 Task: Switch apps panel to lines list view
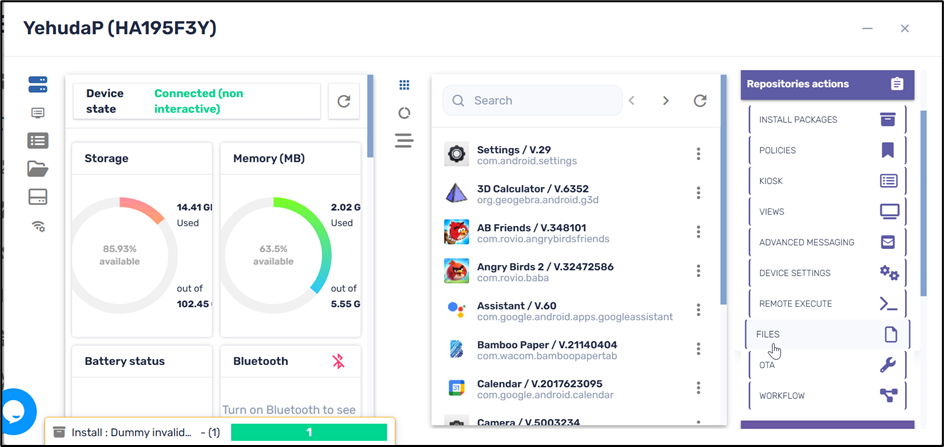[x=405, y=141]
